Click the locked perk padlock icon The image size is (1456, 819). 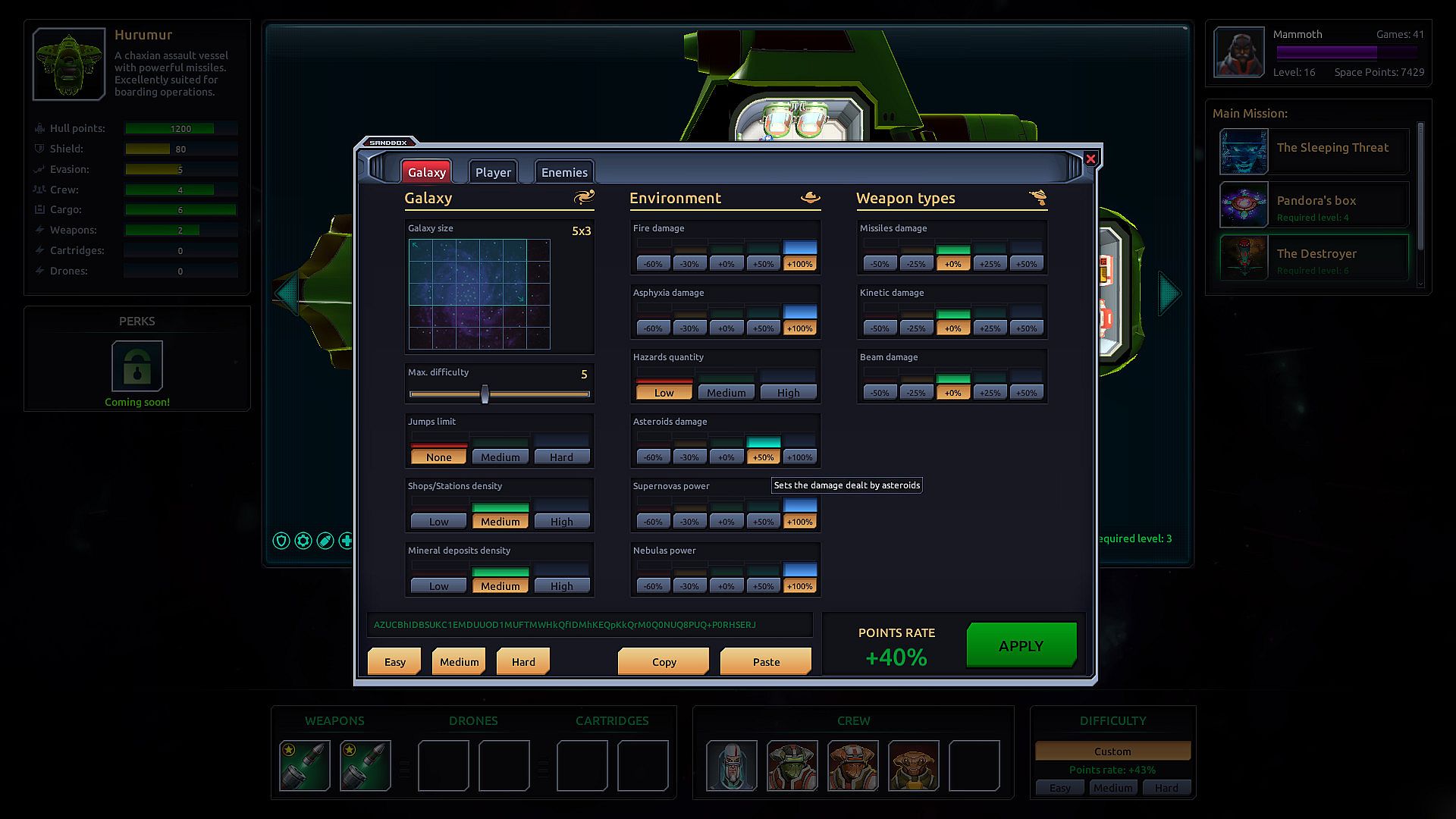(x=137, y=366)
